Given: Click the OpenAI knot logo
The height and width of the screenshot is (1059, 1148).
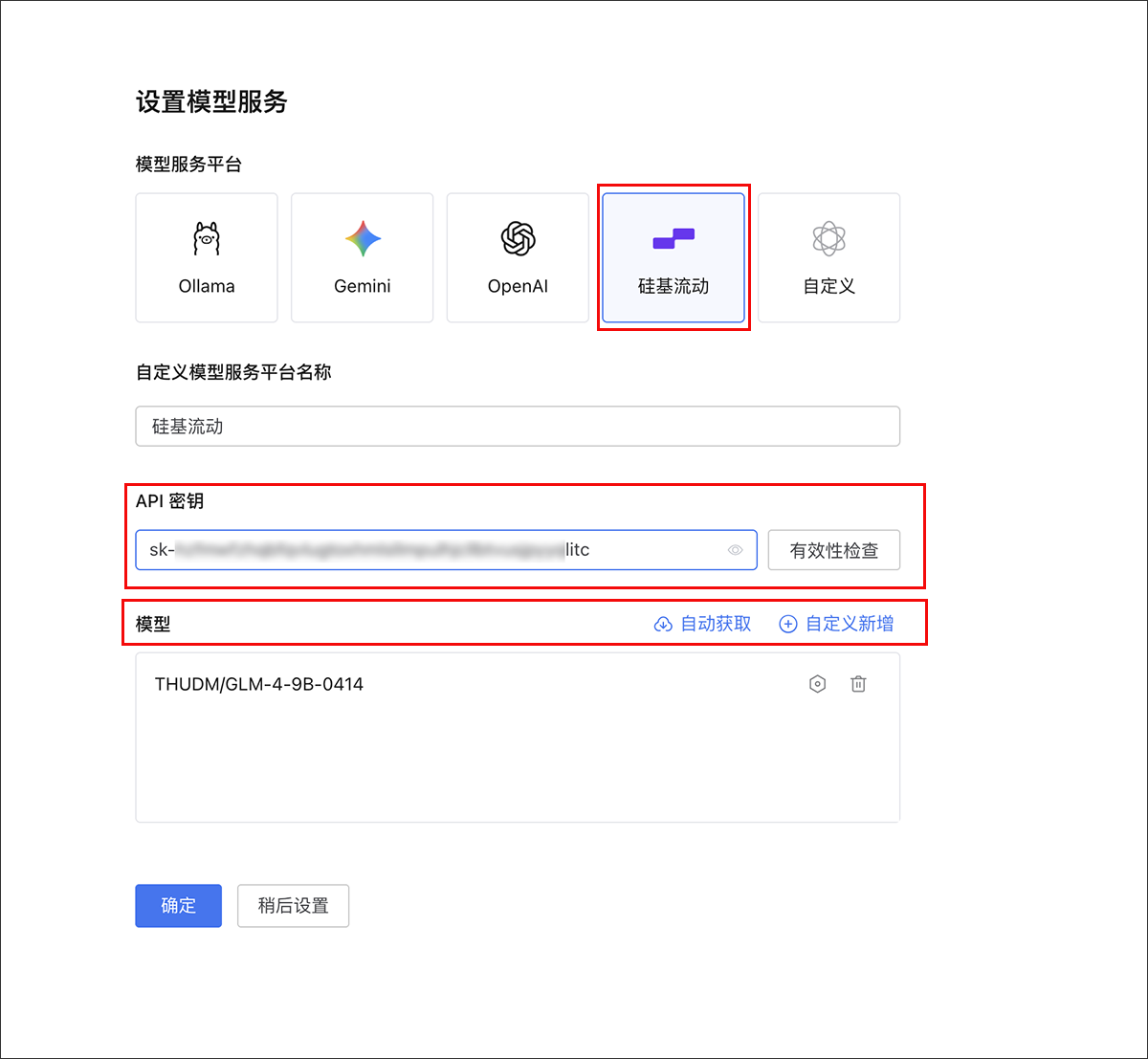Looking at the screenshot, I should [518, 238].
